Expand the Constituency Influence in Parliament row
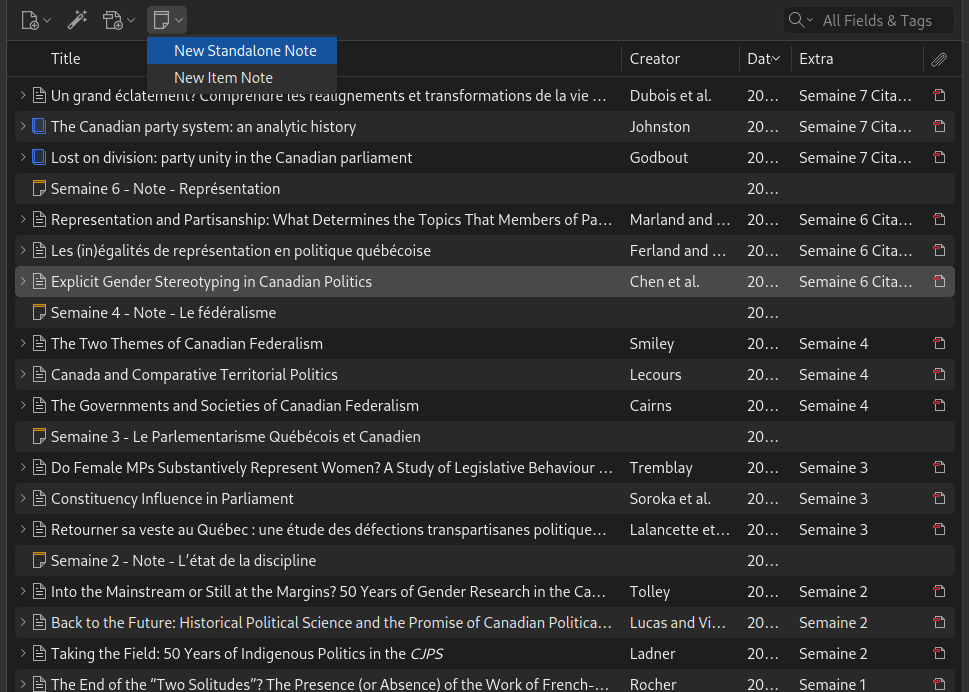The image size is (969, 692). [x=23, y=499]
